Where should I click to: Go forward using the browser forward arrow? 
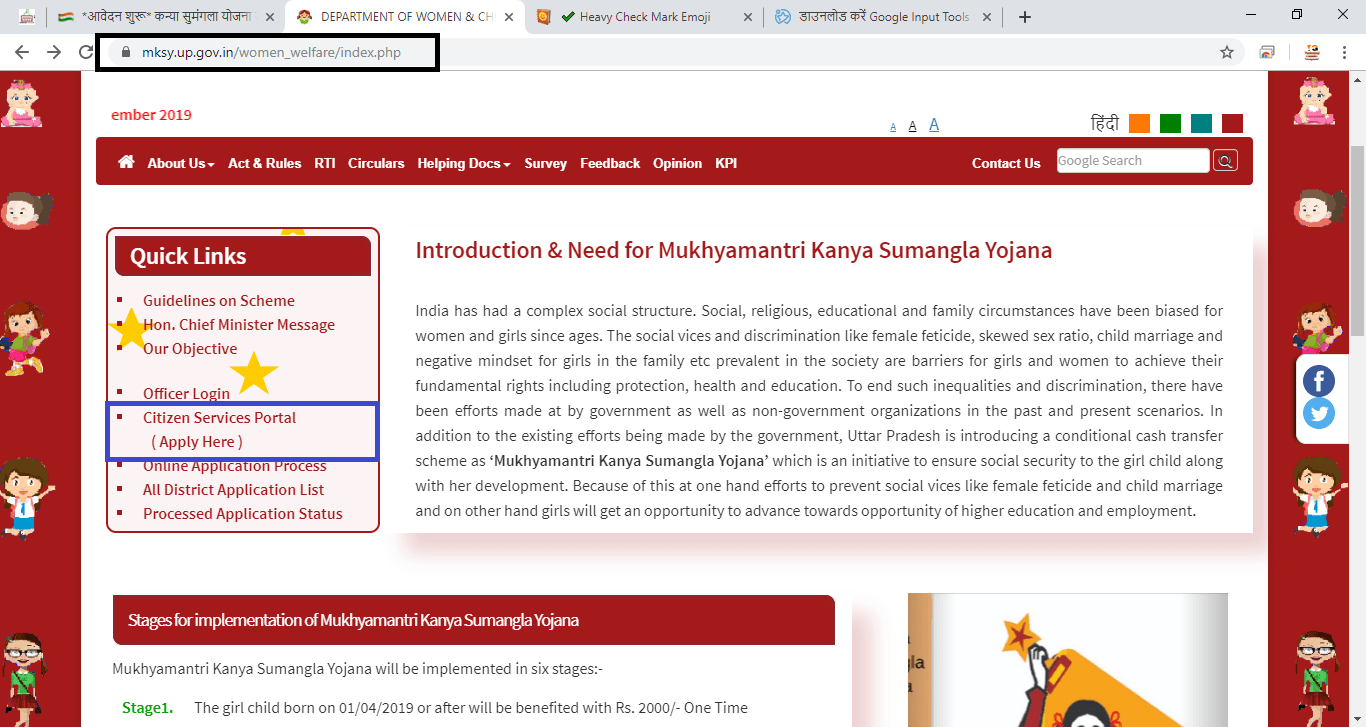(54, 52)
